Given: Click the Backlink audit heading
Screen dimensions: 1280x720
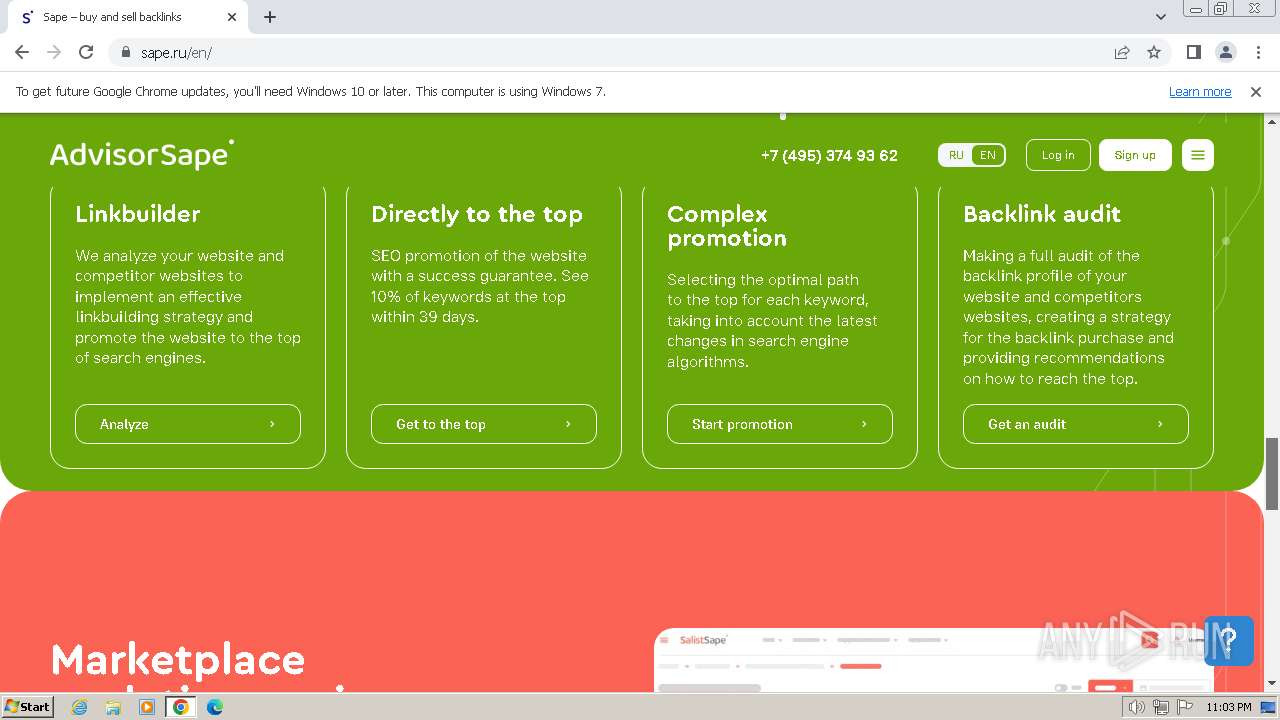Looking at the screenshot, I should 1042,214.
